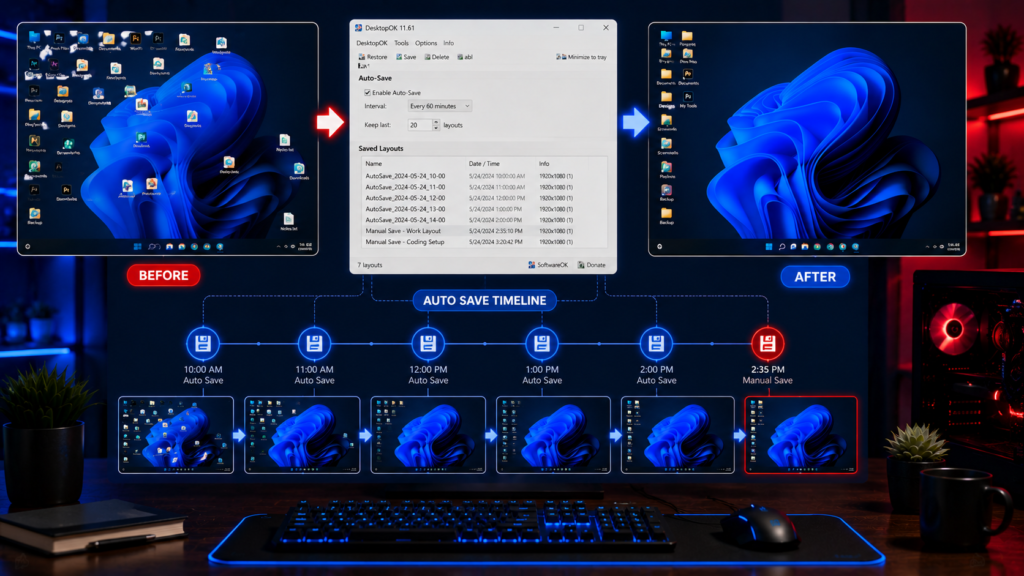Screen dimensions: 1024x576
Task: Click the 10:00 AM Auto Save disk icon
Action: tap(203, 344)
